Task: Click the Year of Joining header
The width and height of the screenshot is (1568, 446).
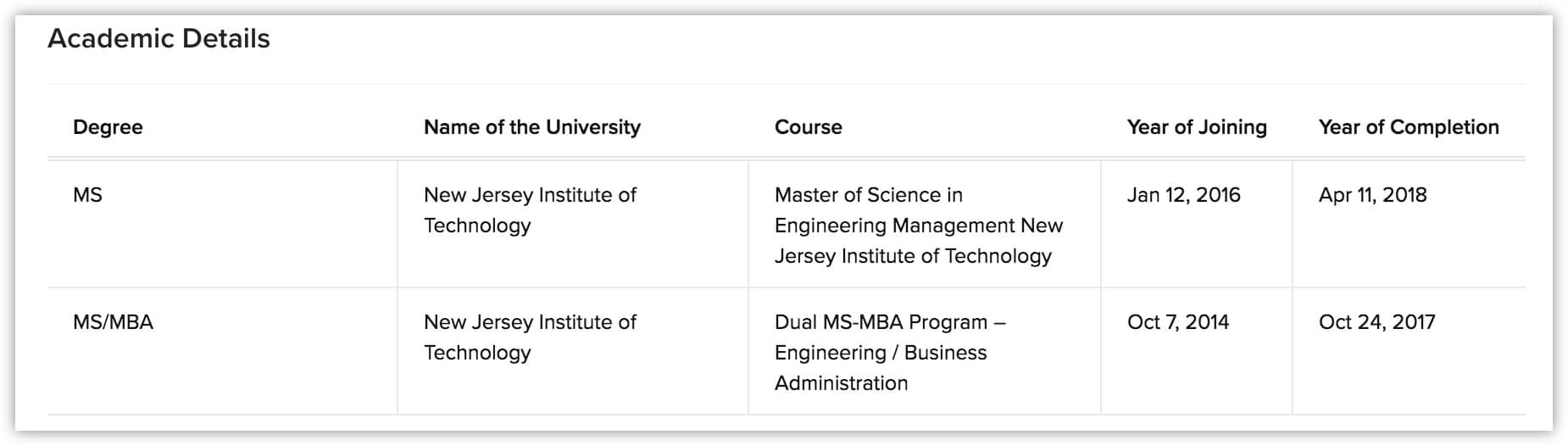Action: [x=1197, y=127]
